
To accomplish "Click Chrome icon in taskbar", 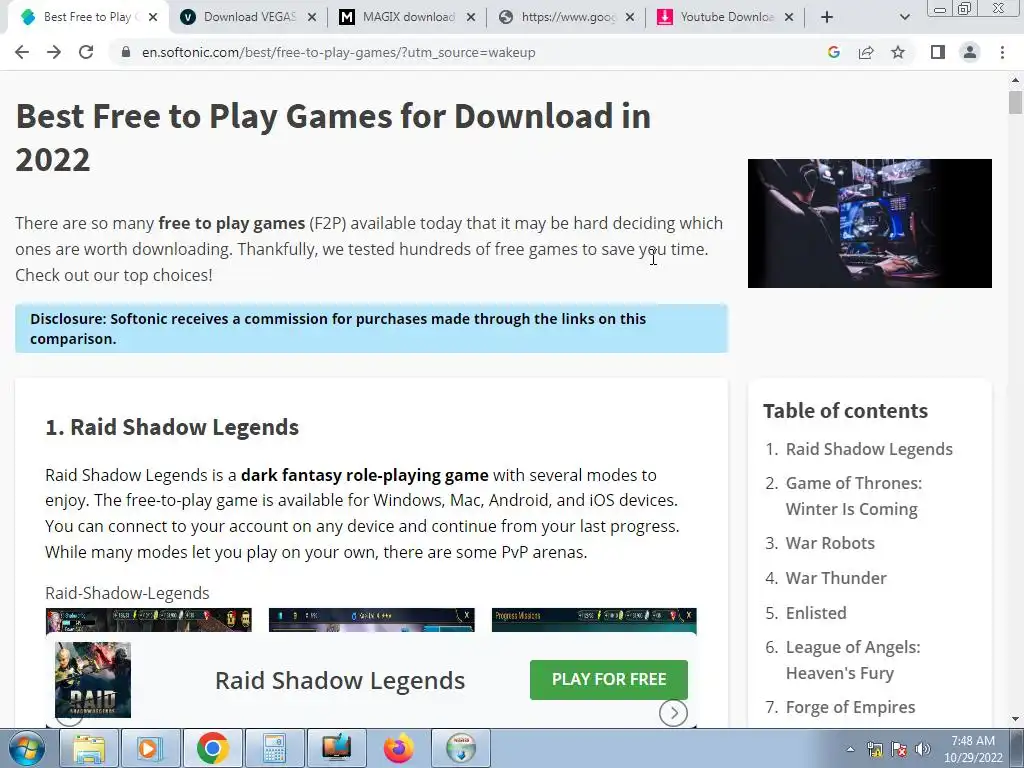I will point(212,748).
